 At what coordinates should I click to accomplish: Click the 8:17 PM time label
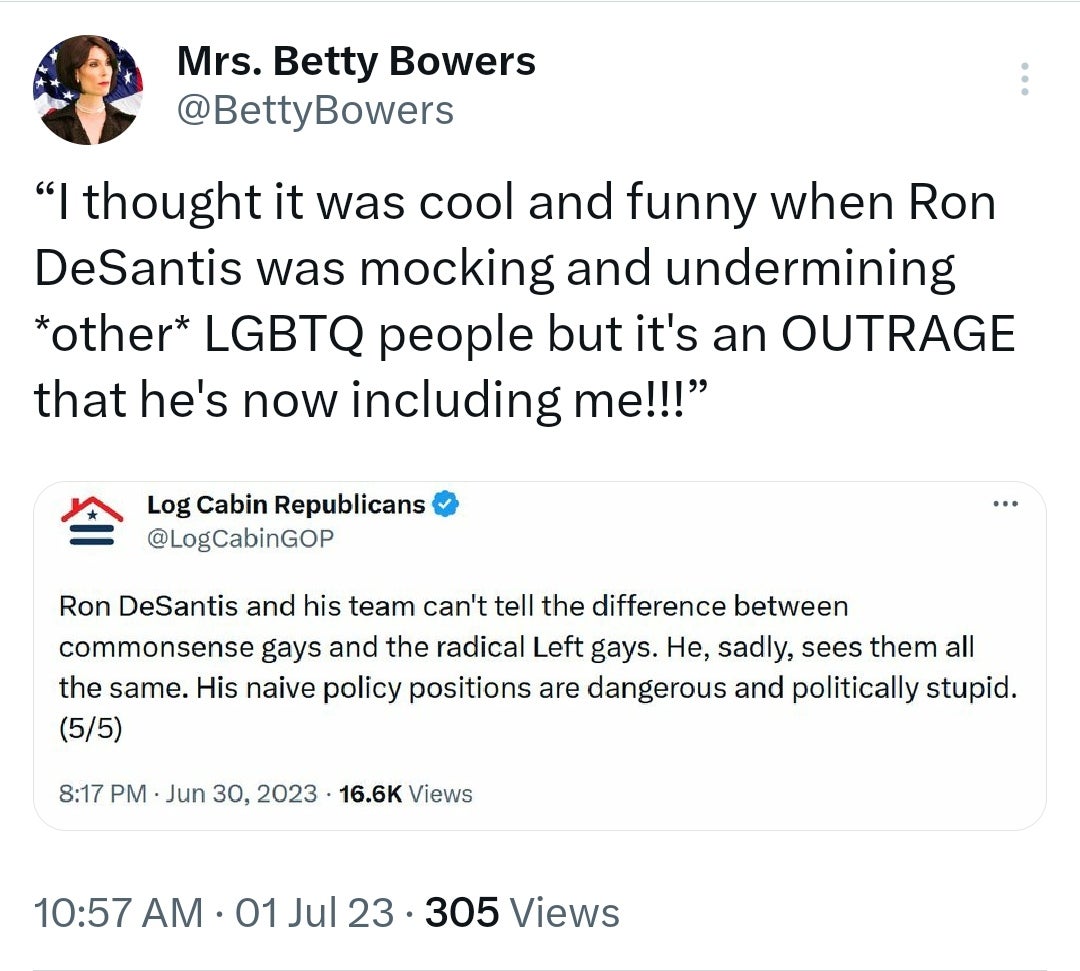click(x=104, y=794)
